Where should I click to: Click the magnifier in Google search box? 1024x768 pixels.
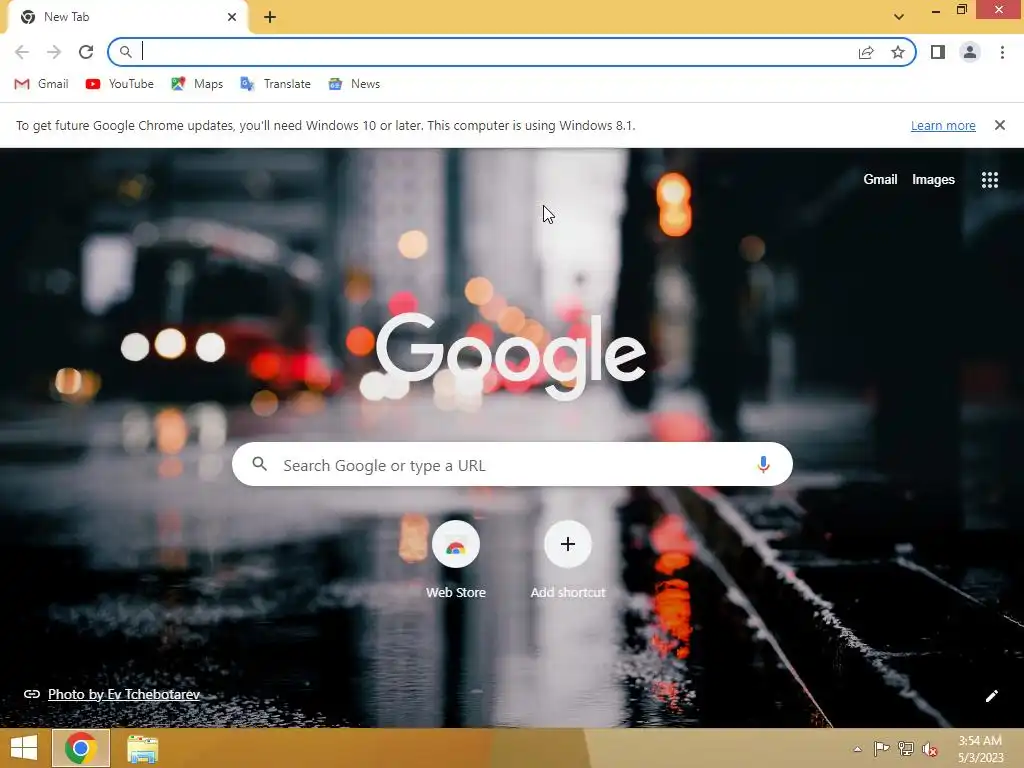pos(259,464)
